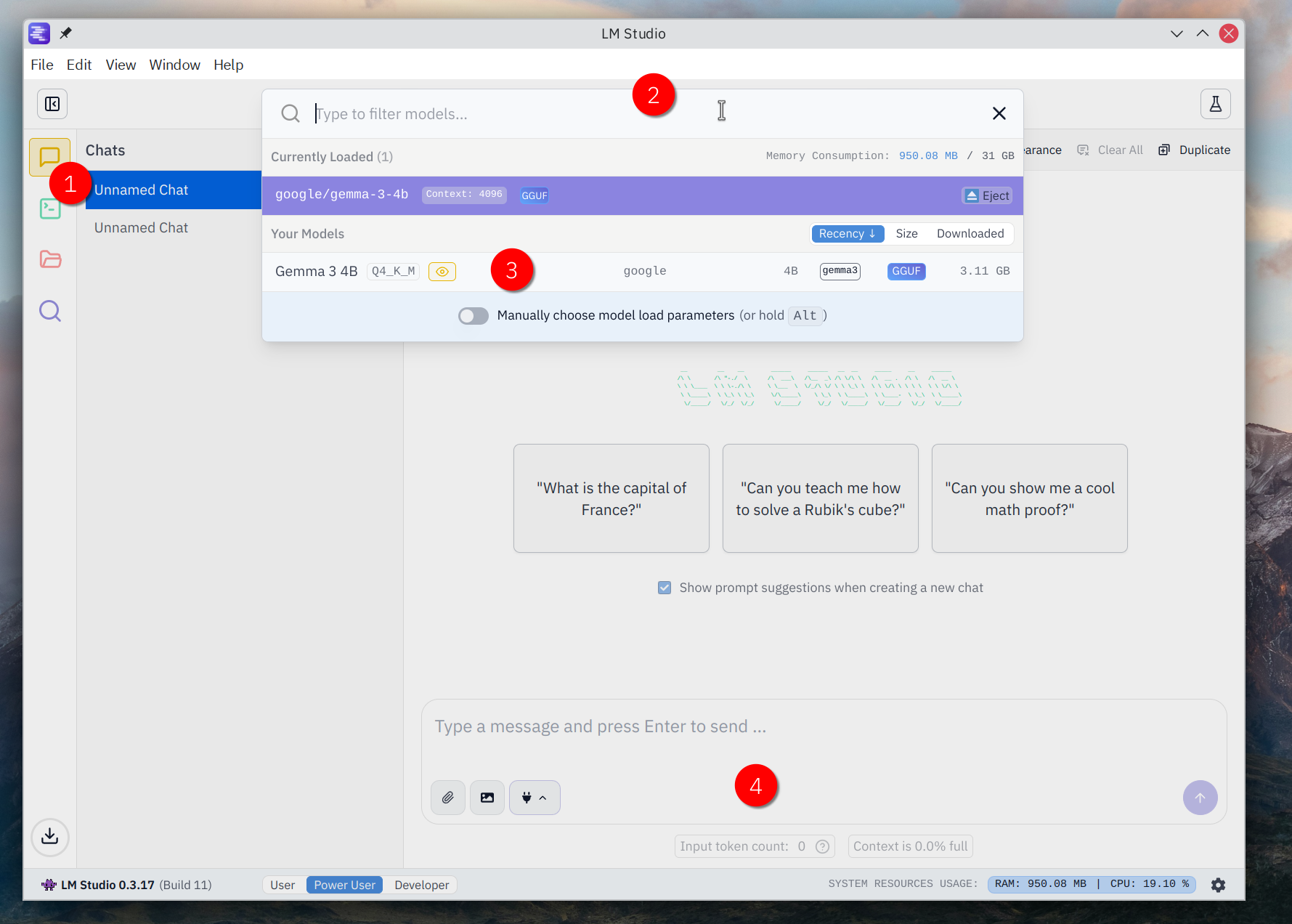Eject the google/gemma-3-4b model
Screen dimensions: 1292x924
click(987, 196)
